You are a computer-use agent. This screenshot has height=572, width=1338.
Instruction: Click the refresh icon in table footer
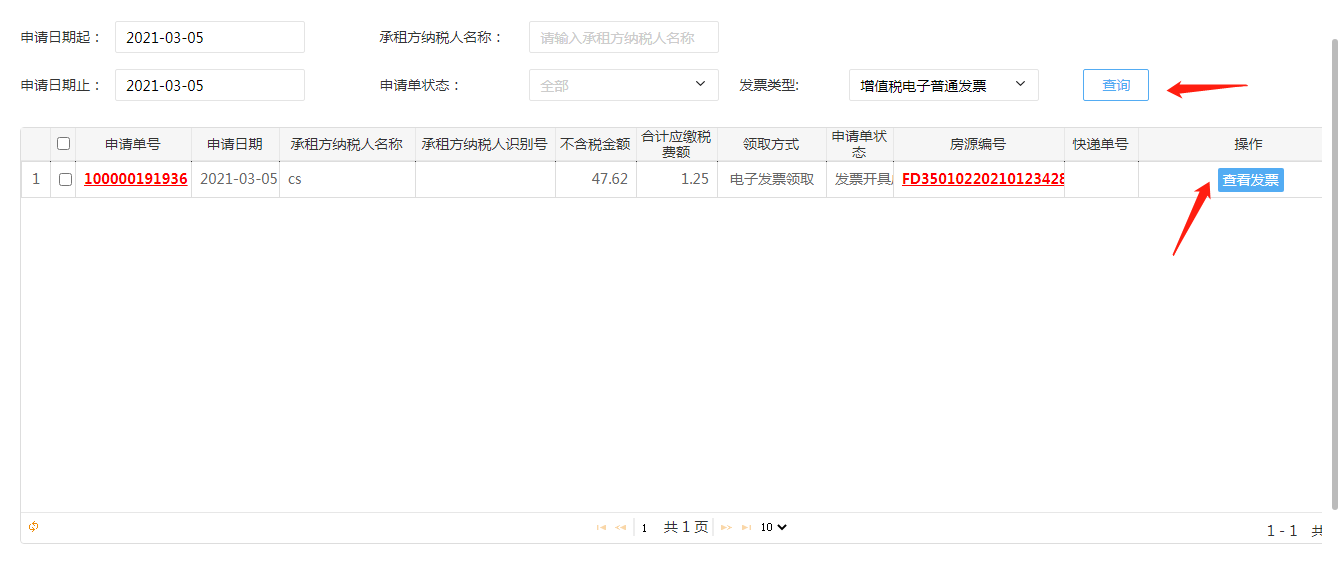click(33, 527)
